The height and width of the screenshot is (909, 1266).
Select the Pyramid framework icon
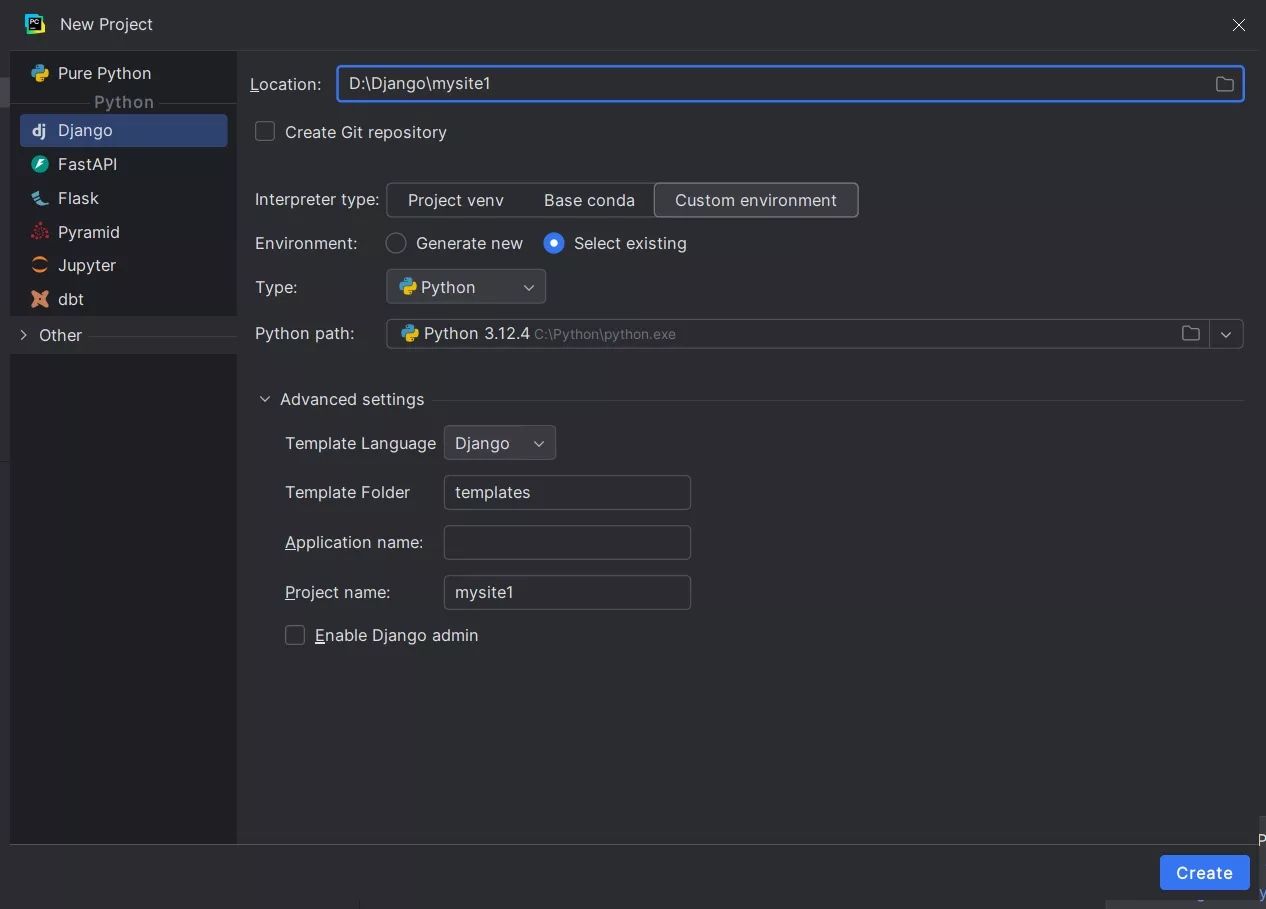(x=40, y=232)
